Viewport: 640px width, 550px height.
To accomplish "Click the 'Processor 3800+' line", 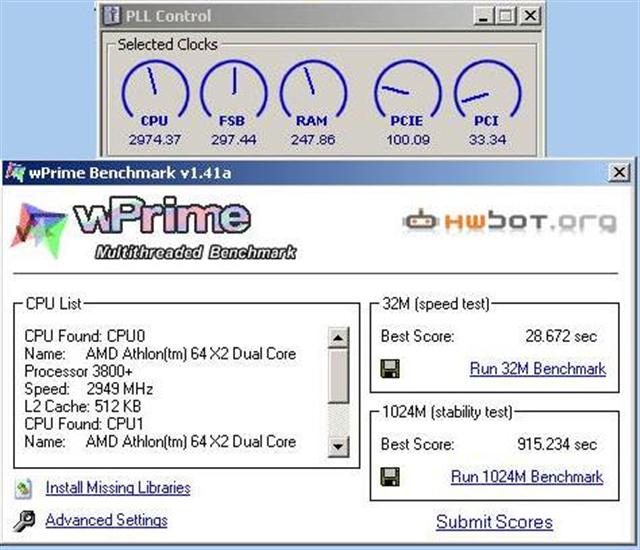I will click(x=78, y=371).
